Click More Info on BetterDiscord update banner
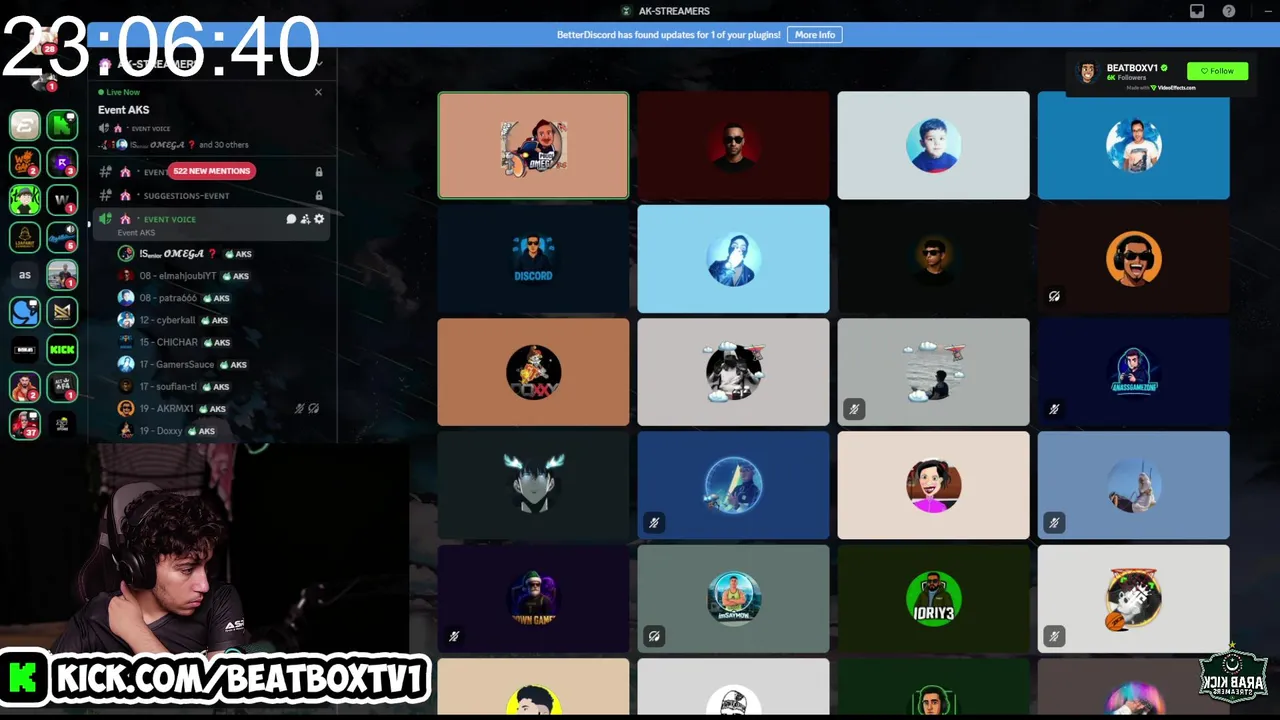Screen dimensions: 1280x720 815,34
